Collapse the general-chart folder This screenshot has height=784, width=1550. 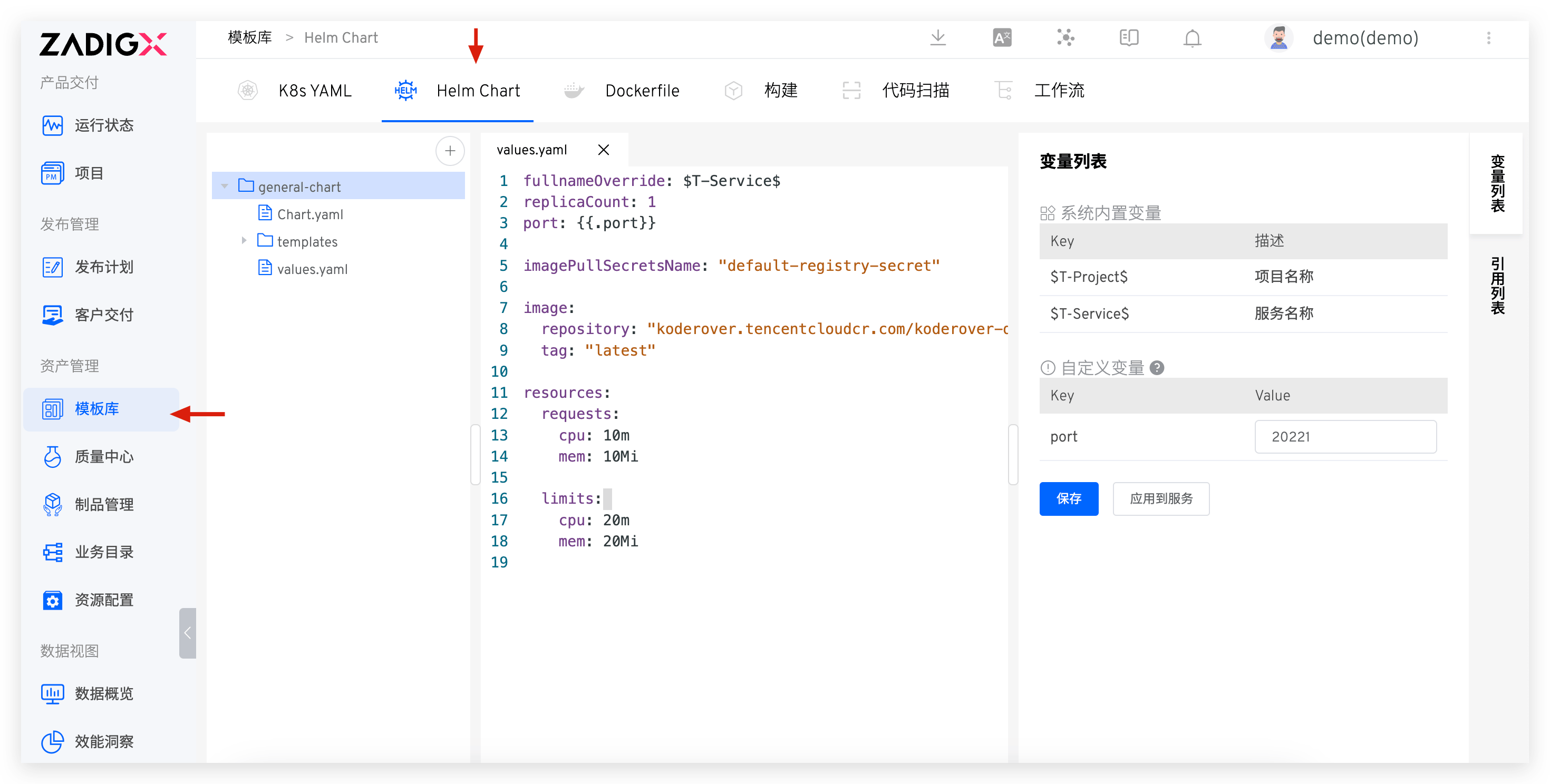click(x=225, y=187)
